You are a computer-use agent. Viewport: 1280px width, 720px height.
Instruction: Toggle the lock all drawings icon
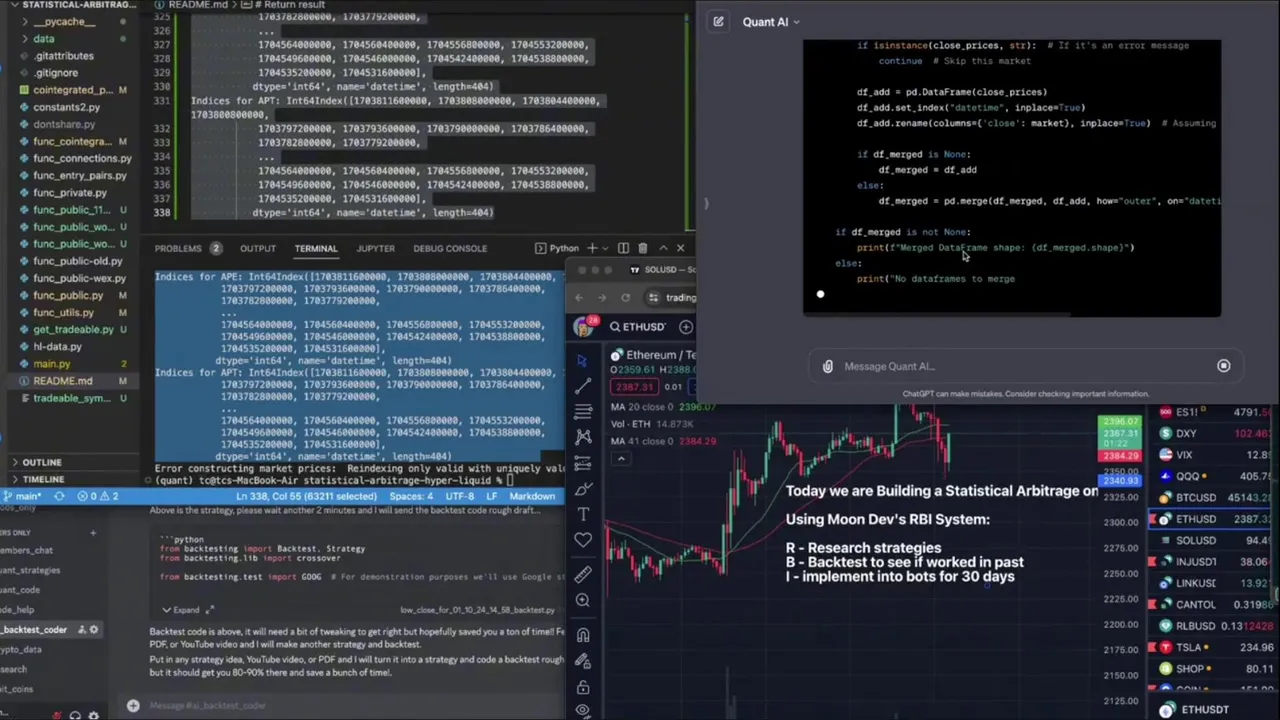[x=583, y=687]
